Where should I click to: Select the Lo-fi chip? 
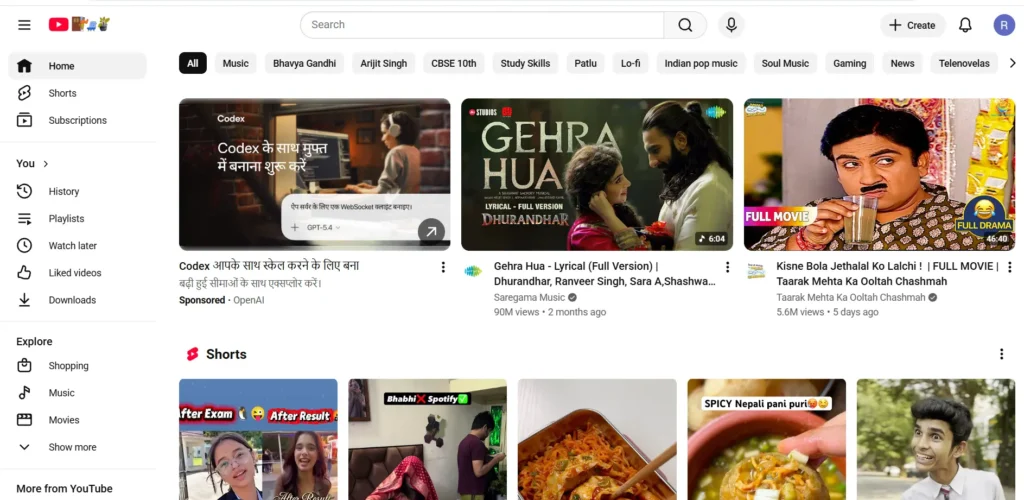pyautogui.click(x=631, y=63)
